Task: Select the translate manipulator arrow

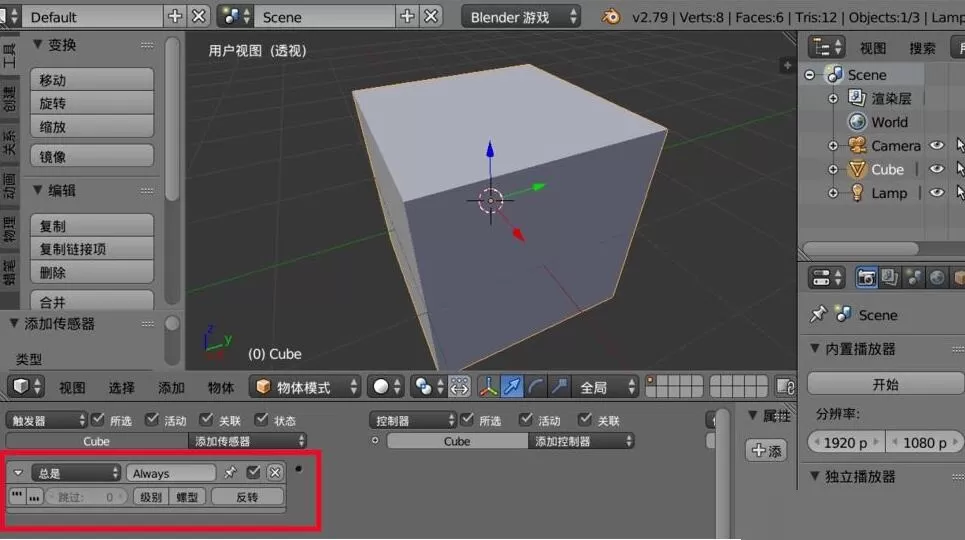Action: point(511,387)
